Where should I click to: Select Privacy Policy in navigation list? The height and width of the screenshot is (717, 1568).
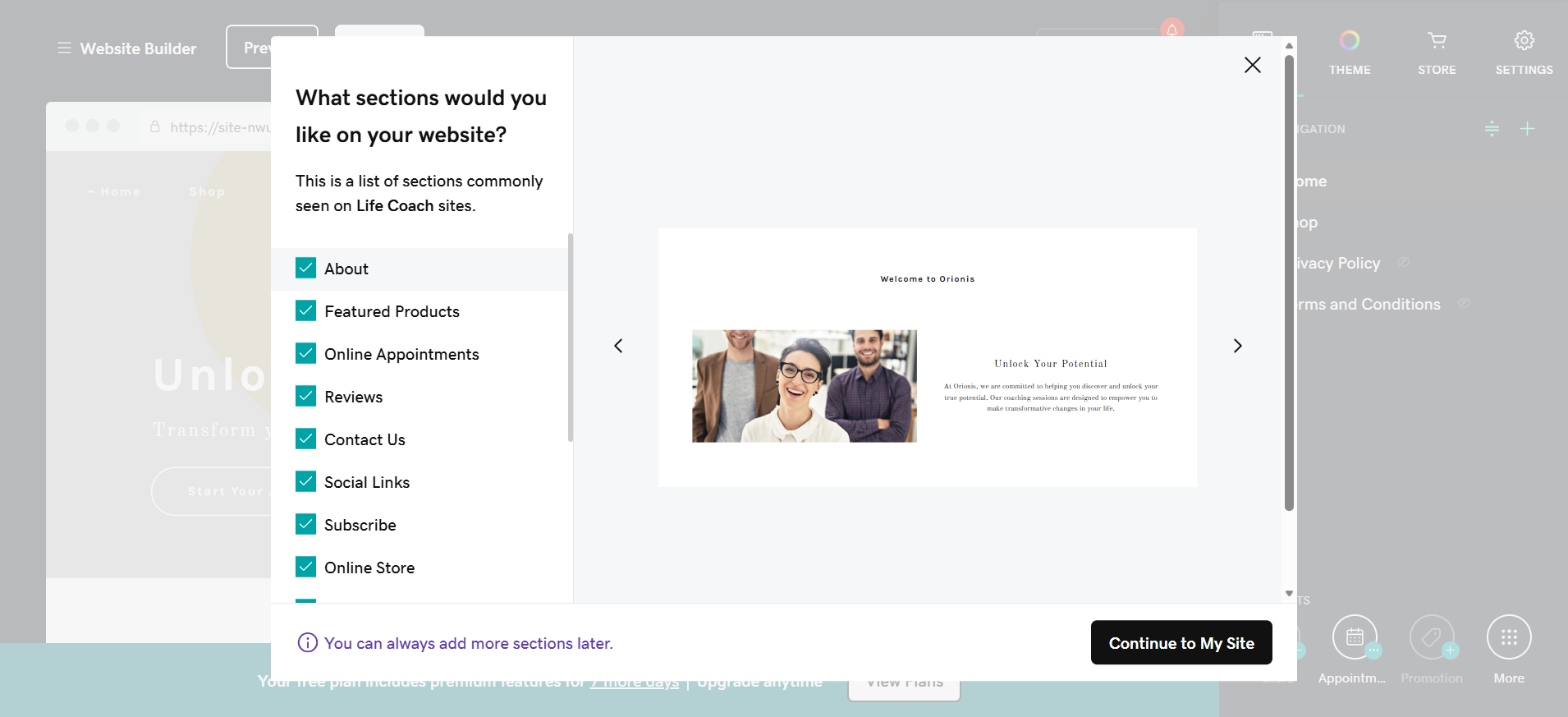[1339, 263]
